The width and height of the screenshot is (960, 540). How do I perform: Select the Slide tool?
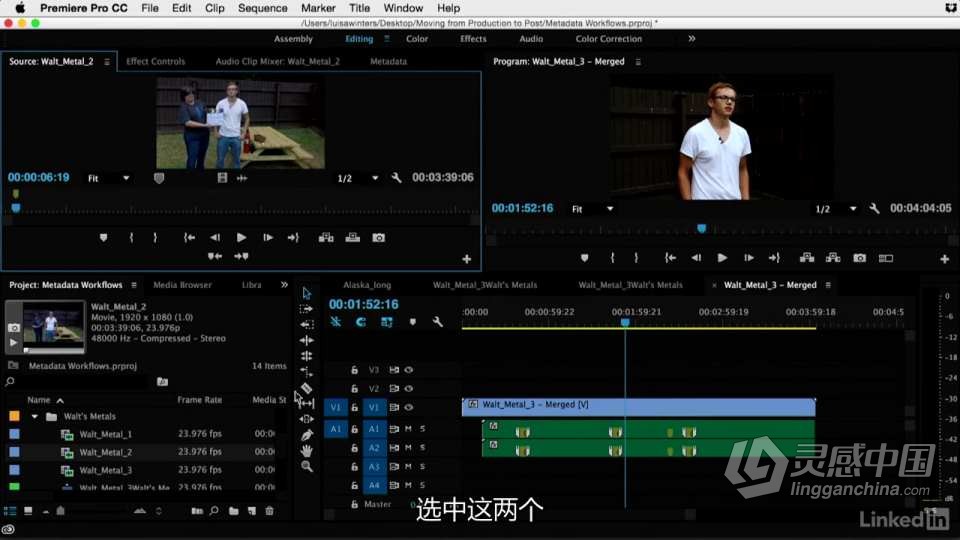pyautogui.click(x=307, y=419)
